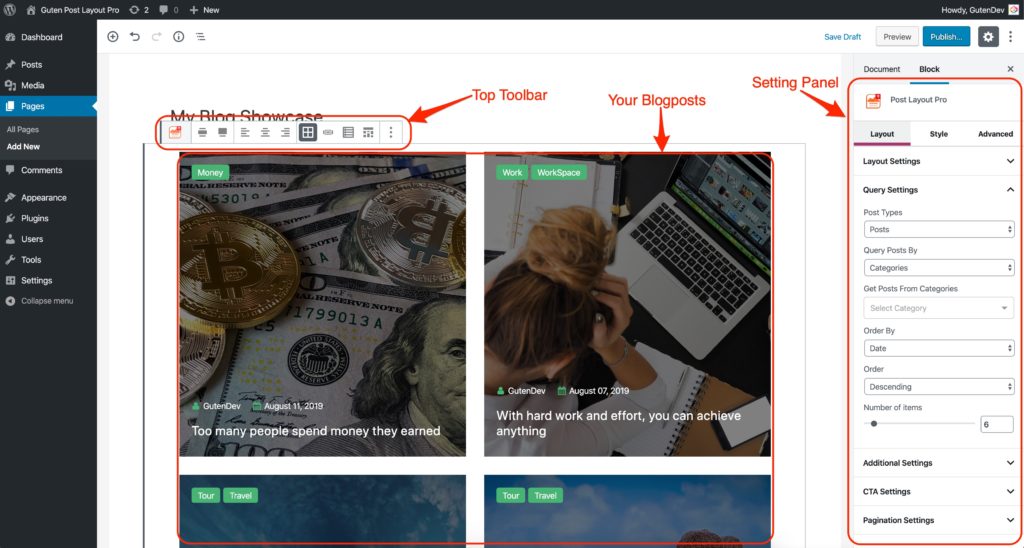Expand the Layout Settings section

coord(938,161)
